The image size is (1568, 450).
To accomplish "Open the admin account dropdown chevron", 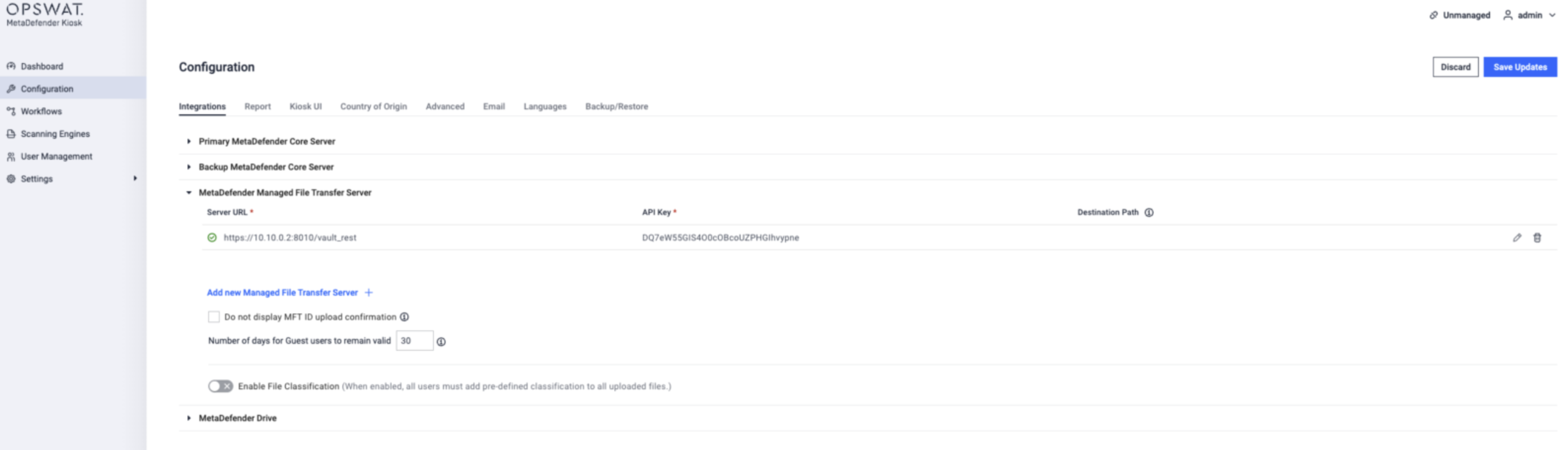I will [1552, 15].
